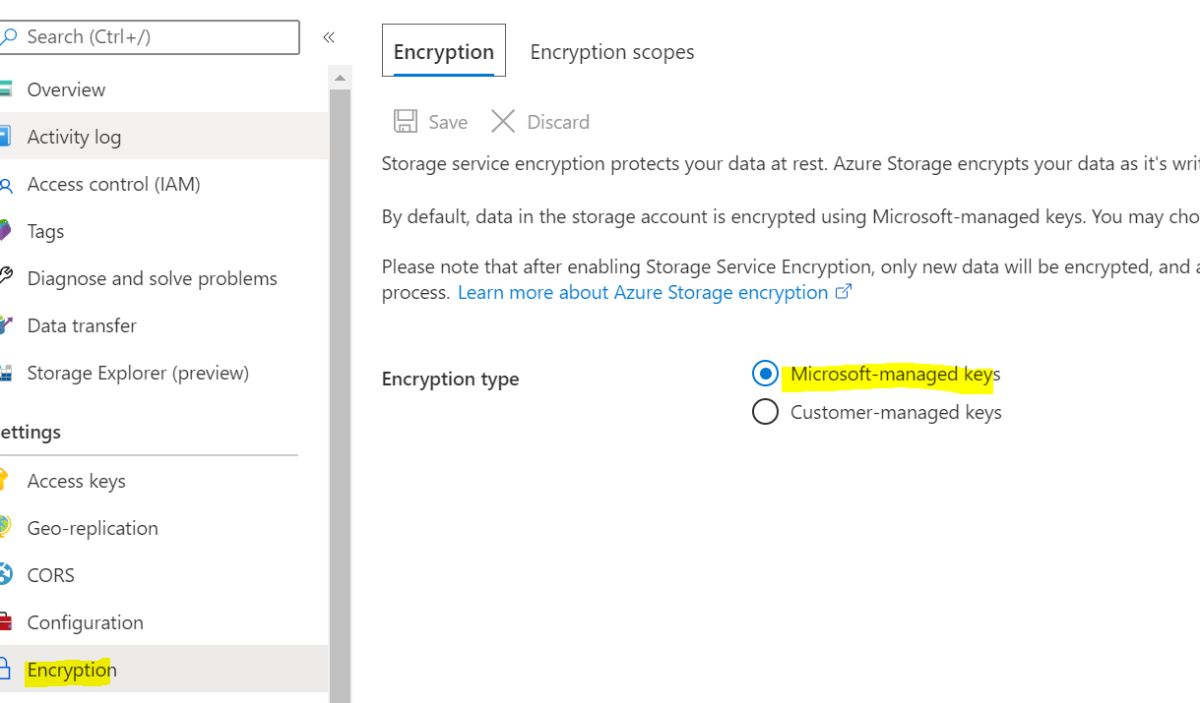Click the Overview icon in sidebar

pyautogui.click(x=5, y=89)
